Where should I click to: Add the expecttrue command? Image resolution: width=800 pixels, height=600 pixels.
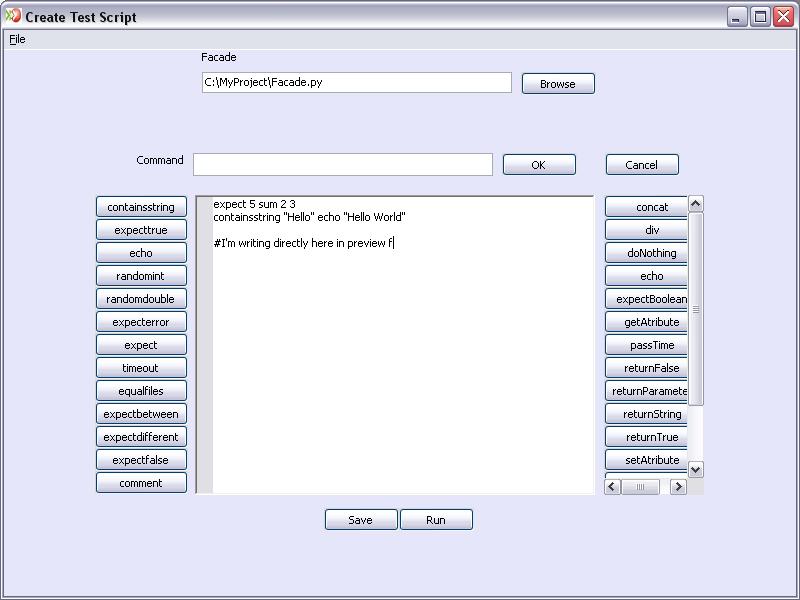tap(141, 230)
